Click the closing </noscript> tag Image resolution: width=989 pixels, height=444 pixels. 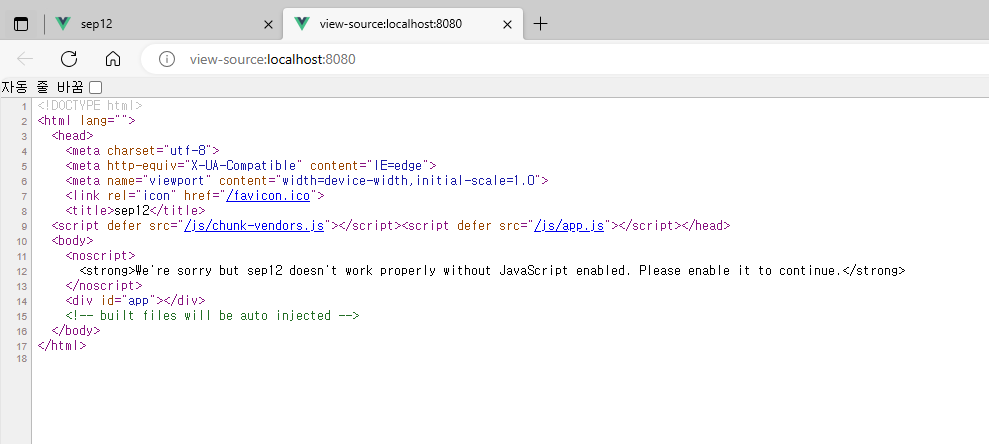click(x=104, y=286)
